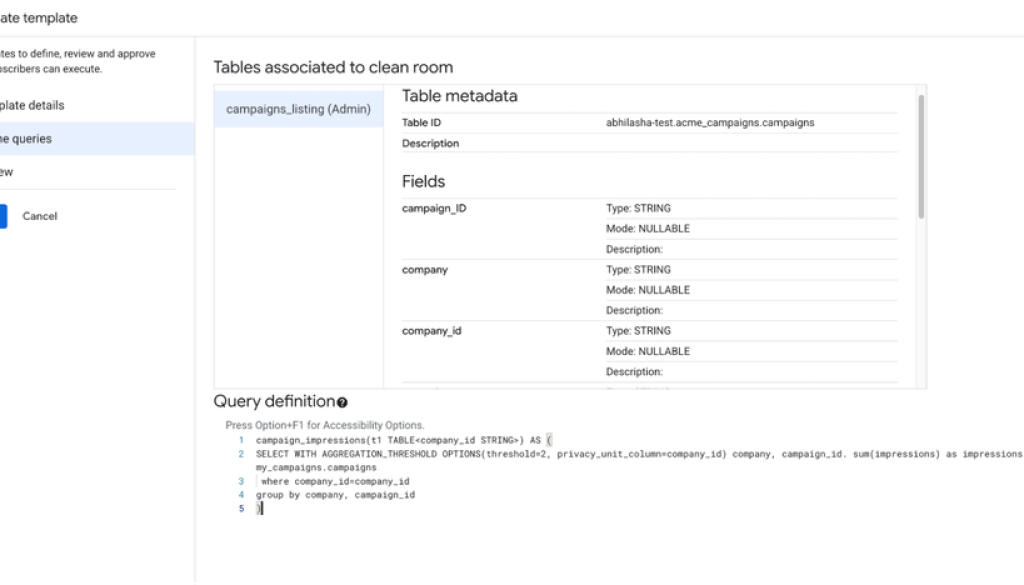Viewport: 1024px width, 585px height.
Task: Click the Description row under Table metadata
Action: pyautogui.click(x=430, y=144)
